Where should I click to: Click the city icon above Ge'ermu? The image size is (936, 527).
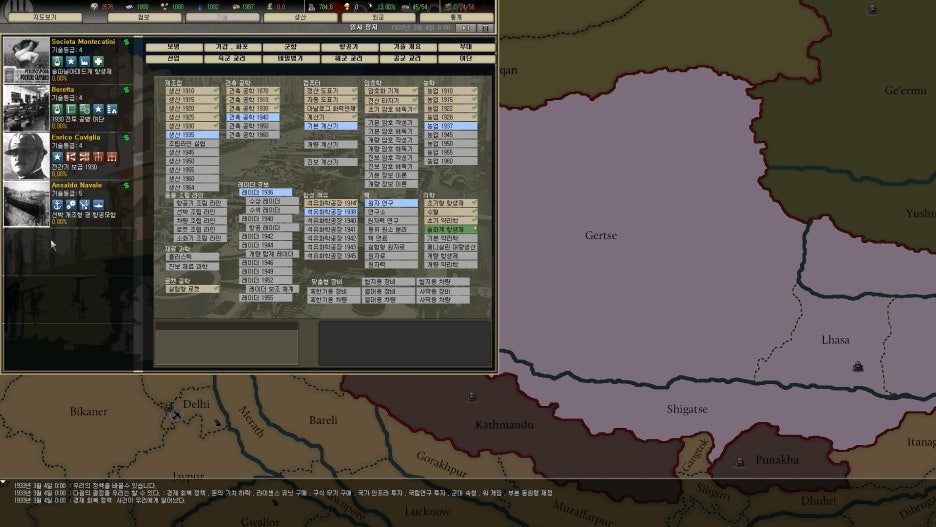click(x=873, y=9)
